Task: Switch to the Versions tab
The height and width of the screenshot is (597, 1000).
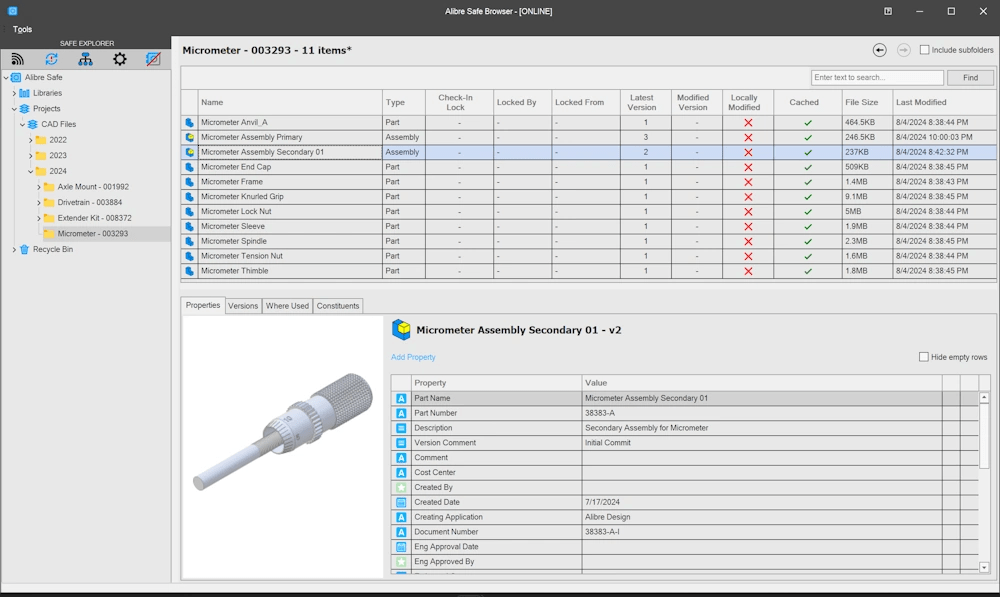Action: 243,306
